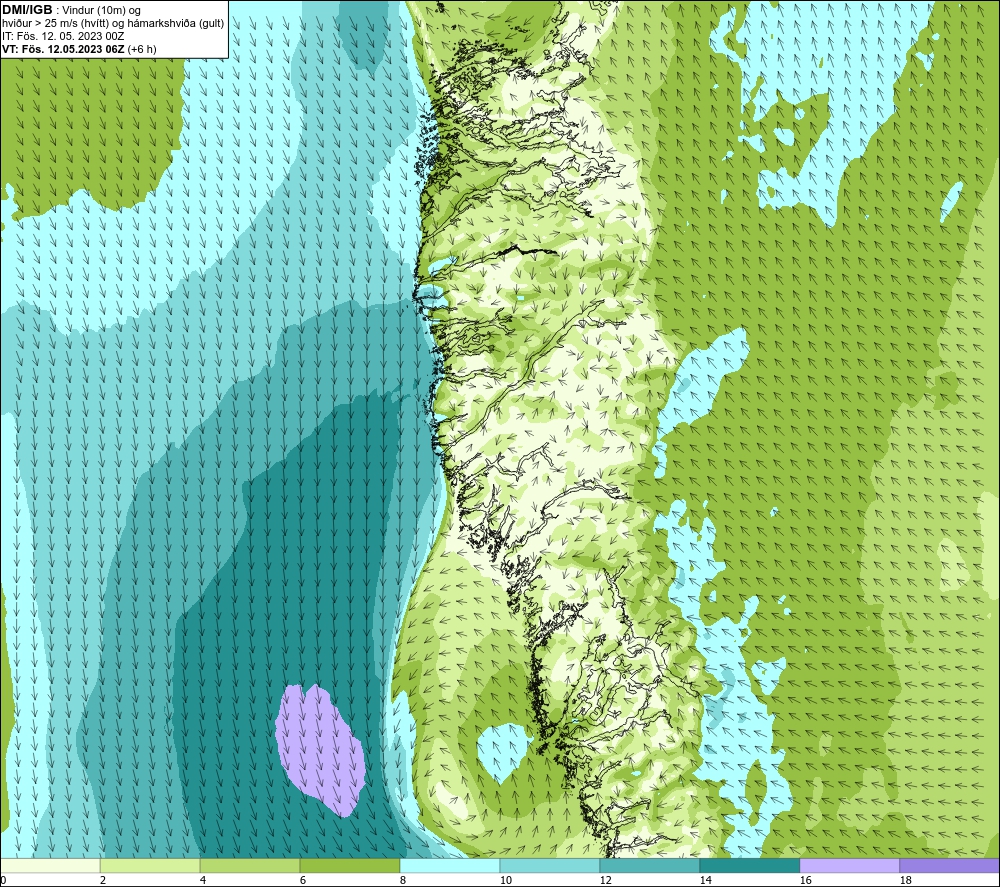The image size is (1000, 887).
Task: Click the '(+6 h)' forecast offset text
Action: (142, 49)
